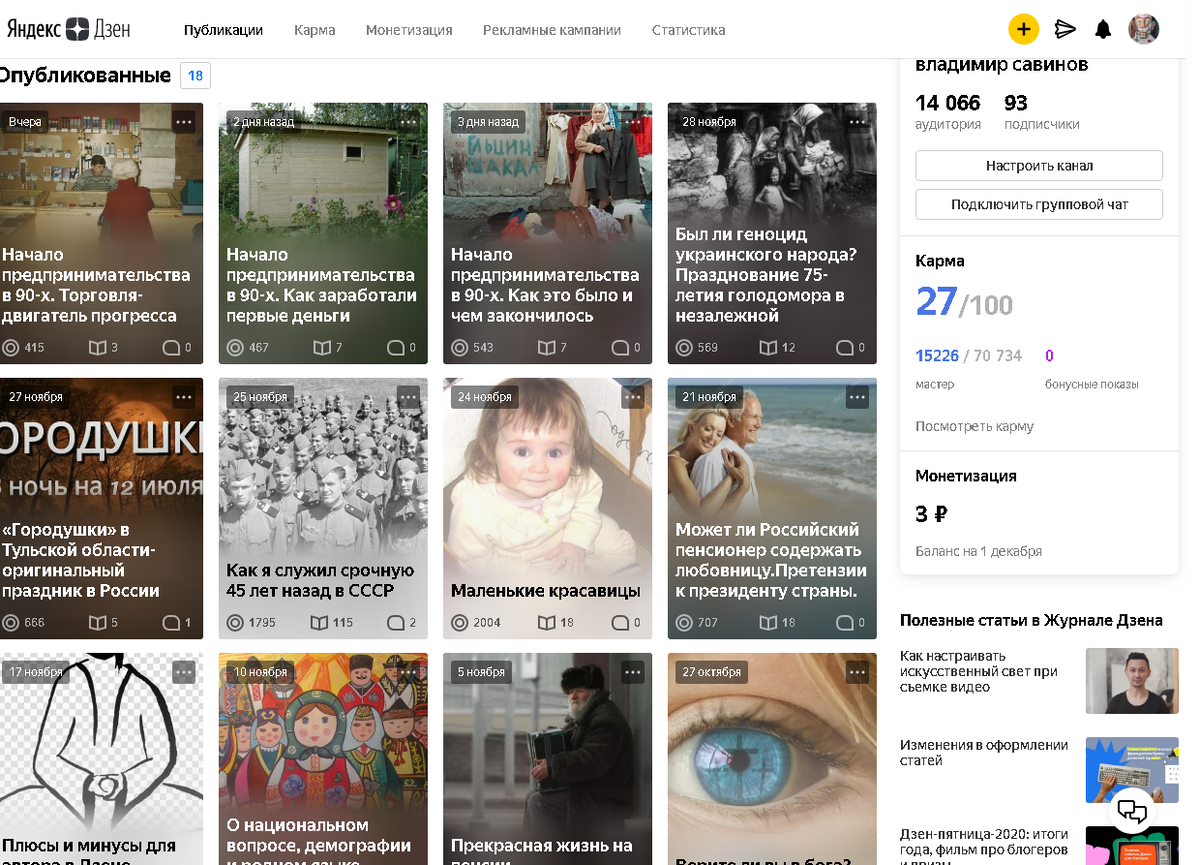Go to Рекламные кампании tab
The image size is (1200, 865).
552,30
